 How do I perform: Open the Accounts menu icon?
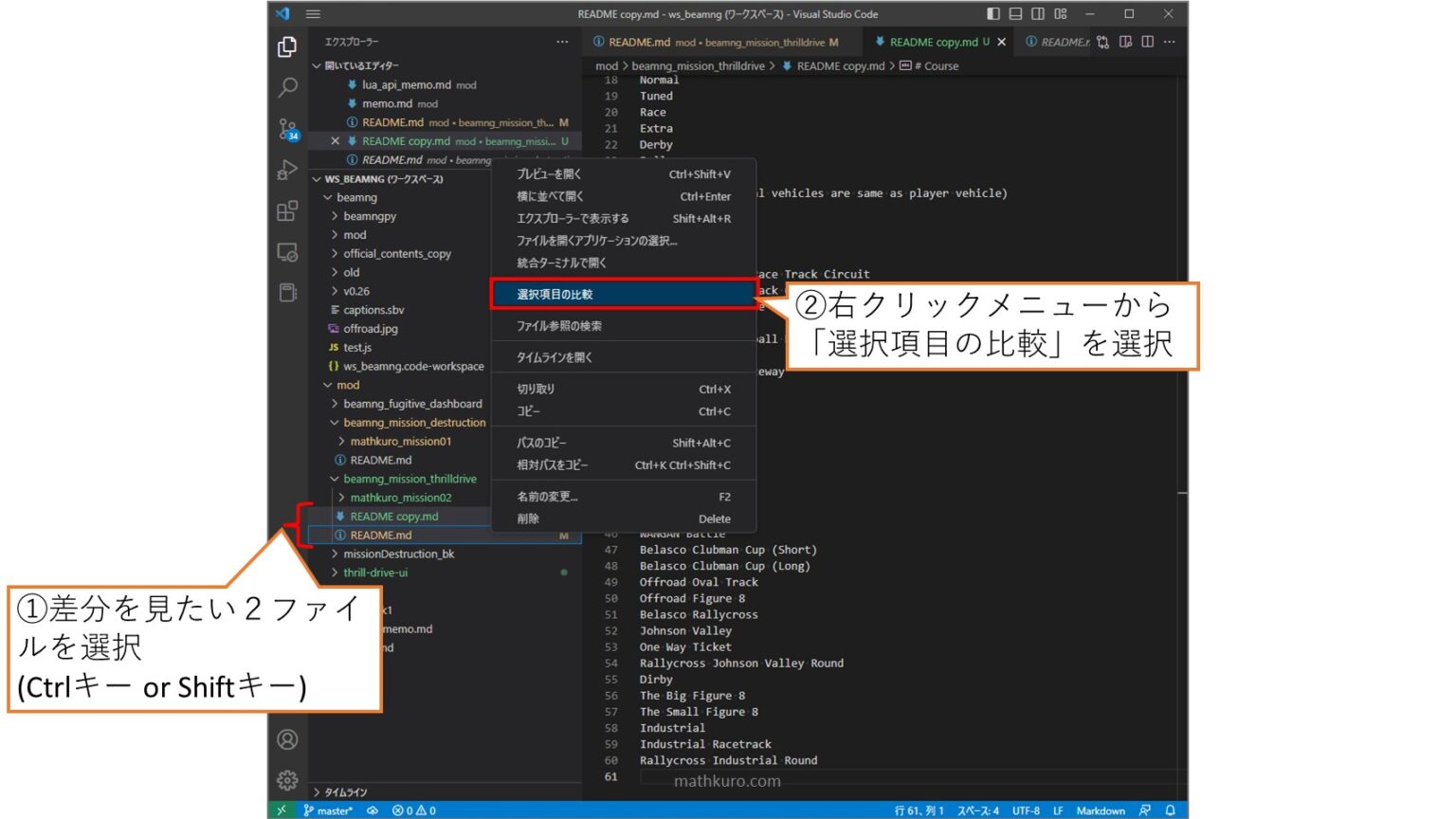pos(287,739)
